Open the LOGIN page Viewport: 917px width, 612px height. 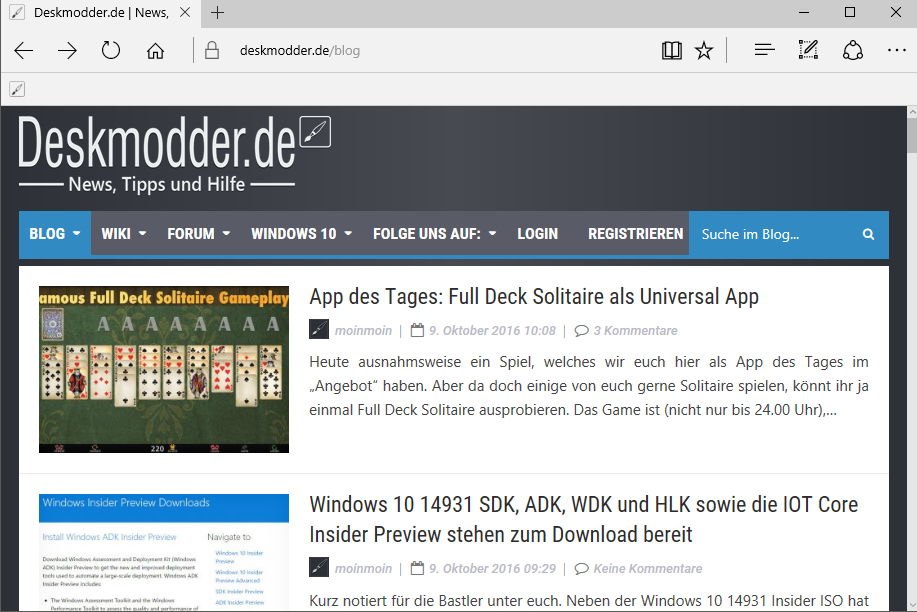pos(537,233)
